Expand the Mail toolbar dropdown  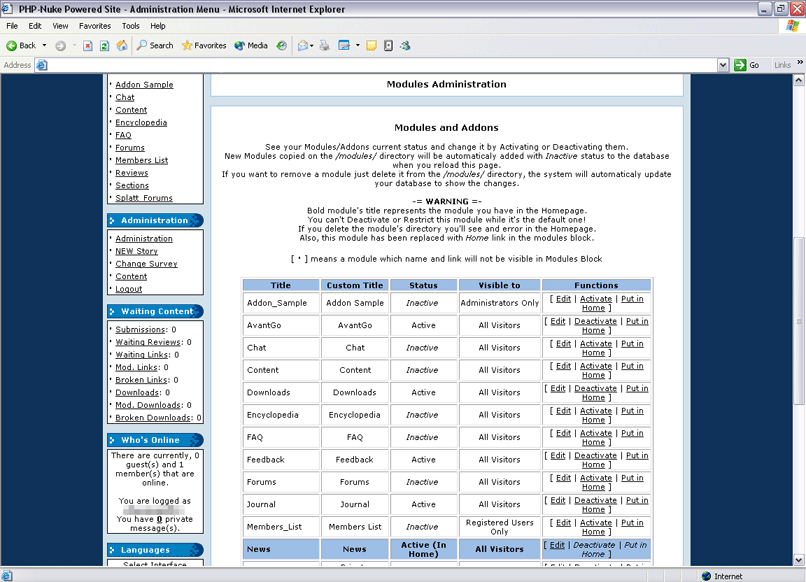[313, 45]
